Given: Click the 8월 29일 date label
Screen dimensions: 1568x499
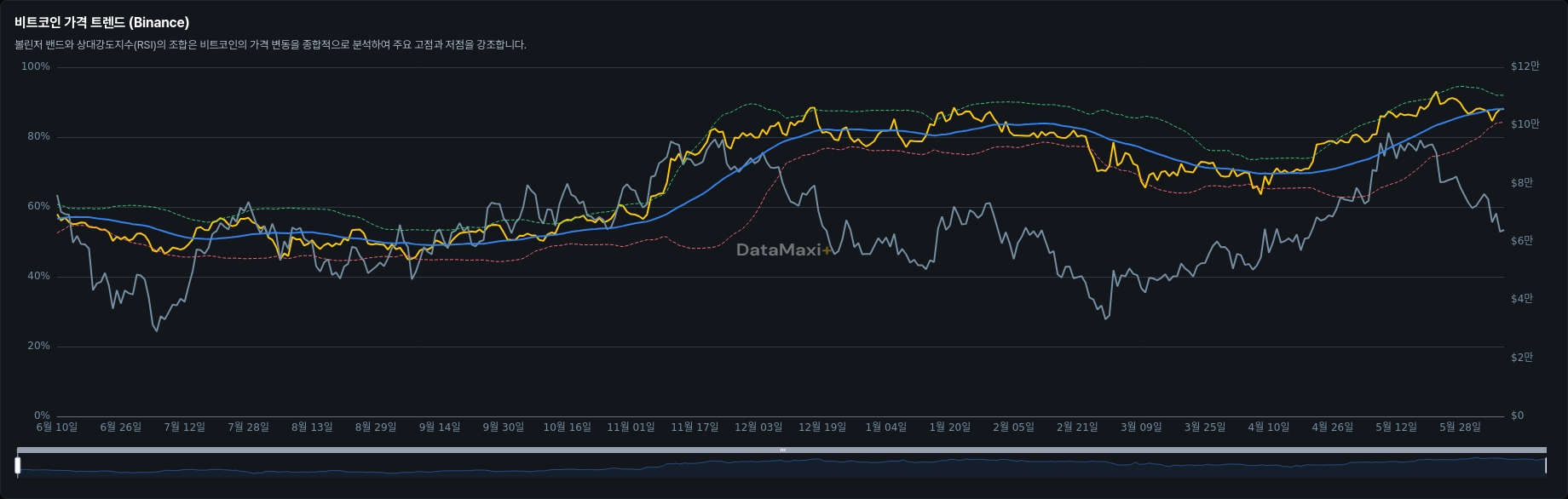Looking at the screenshot, I should click(x=376, y=427).
